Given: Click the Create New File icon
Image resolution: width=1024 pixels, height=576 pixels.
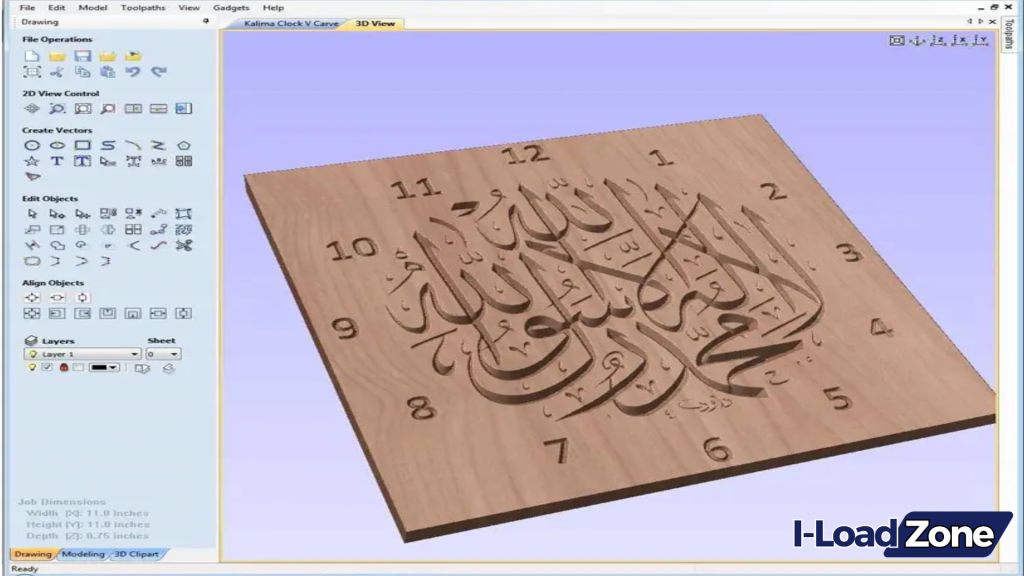Looking at the screenshot, I should (x=32, y=56).
